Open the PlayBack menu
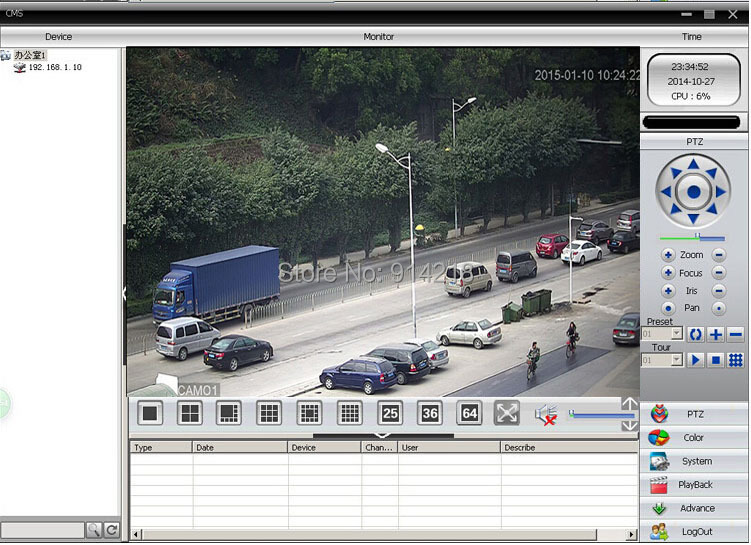The image size is (751, 545). [695, 485]
